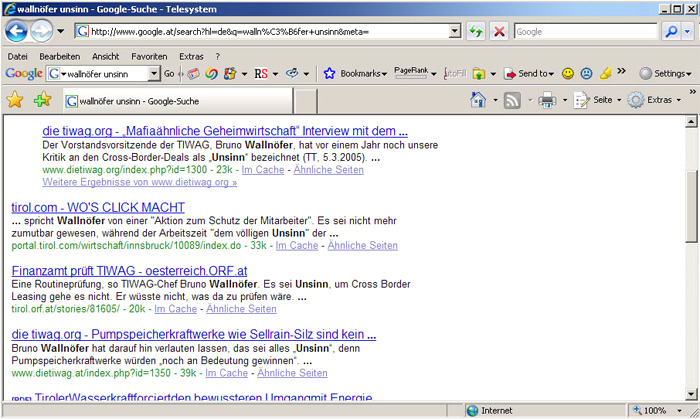Click the red RS toolbar icon
Viewport: 700px width, 419px height.
tap(261, 74)
